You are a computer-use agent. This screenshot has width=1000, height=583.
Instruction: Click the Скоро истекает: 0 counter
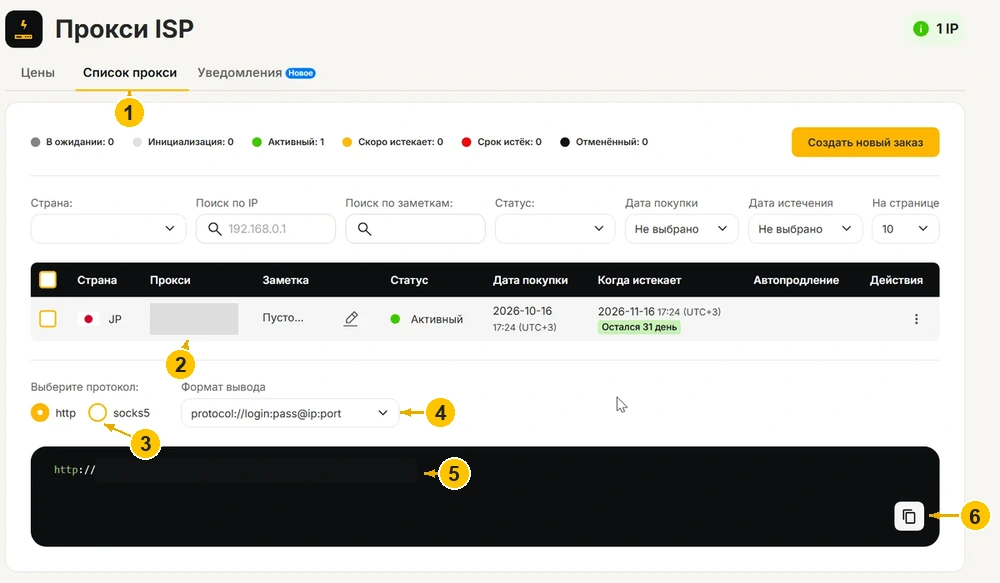tap(393, 142)
